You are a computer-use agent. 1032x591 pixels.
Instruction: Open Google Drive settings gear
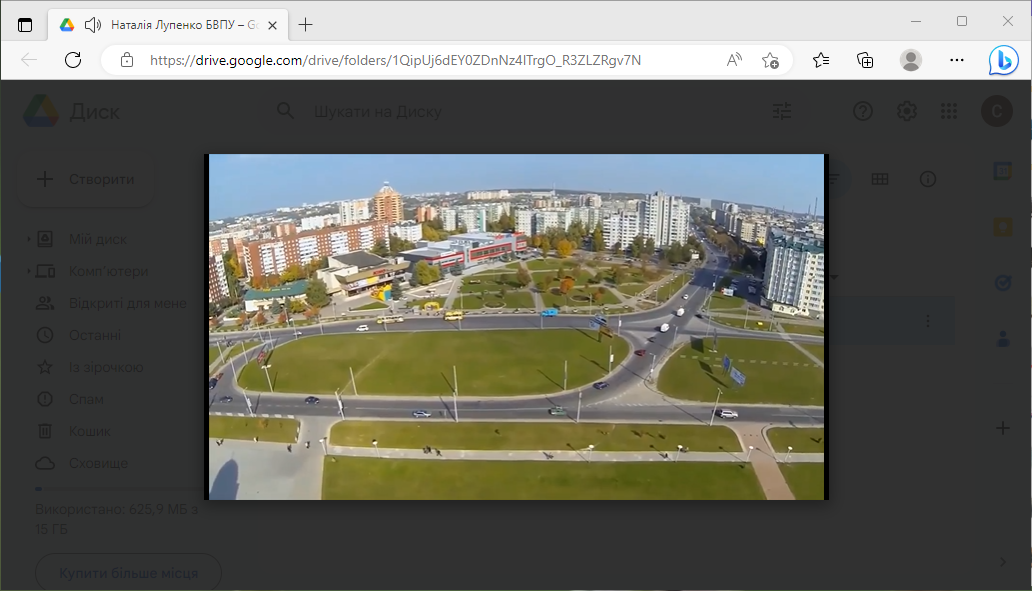coord(906,111)
